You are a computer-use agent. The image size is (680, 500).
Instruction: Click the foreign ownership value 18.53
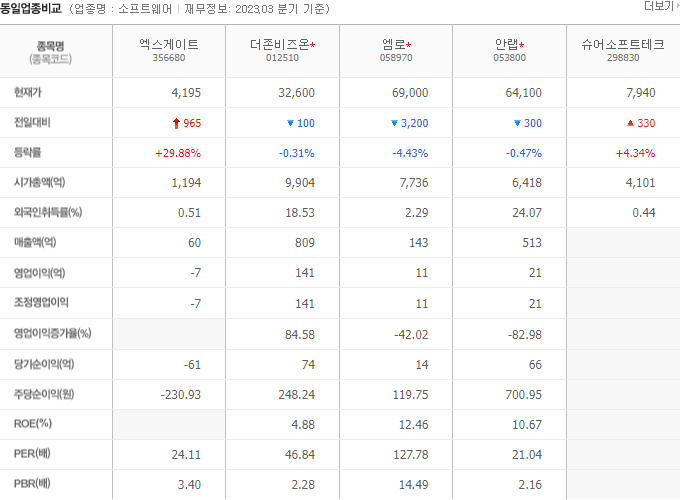[300, 213]
